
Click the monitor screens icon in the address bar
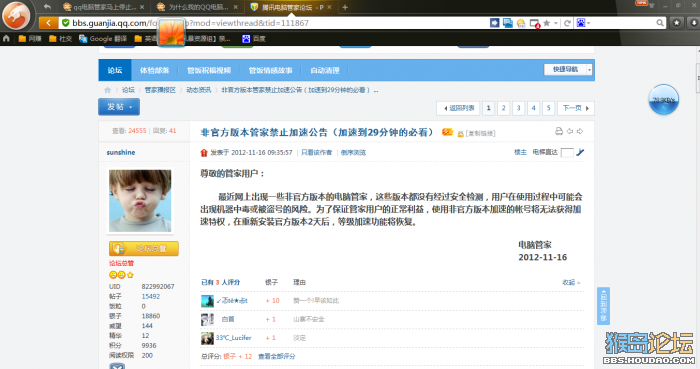tap(508, 23)
